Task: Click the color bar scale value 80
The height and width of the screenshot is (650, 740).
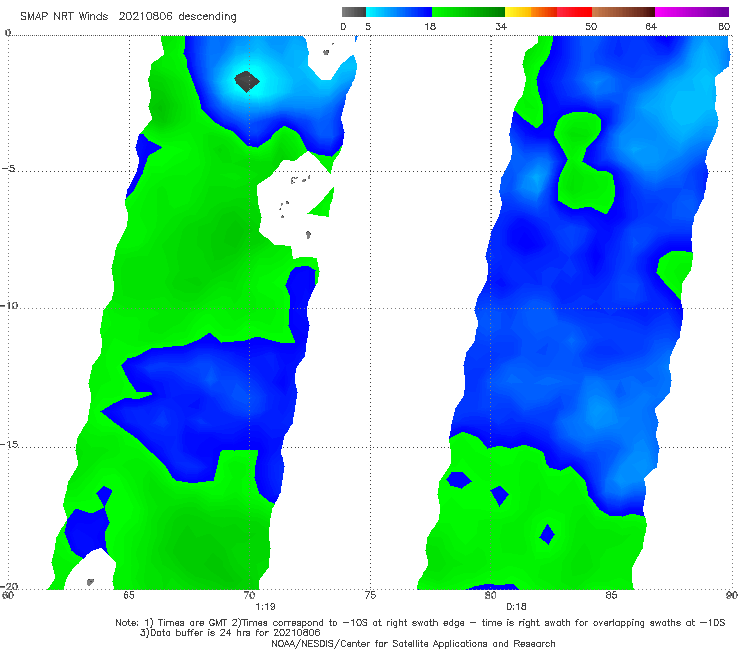Action: pyautogui.click(x=724, y=27)
